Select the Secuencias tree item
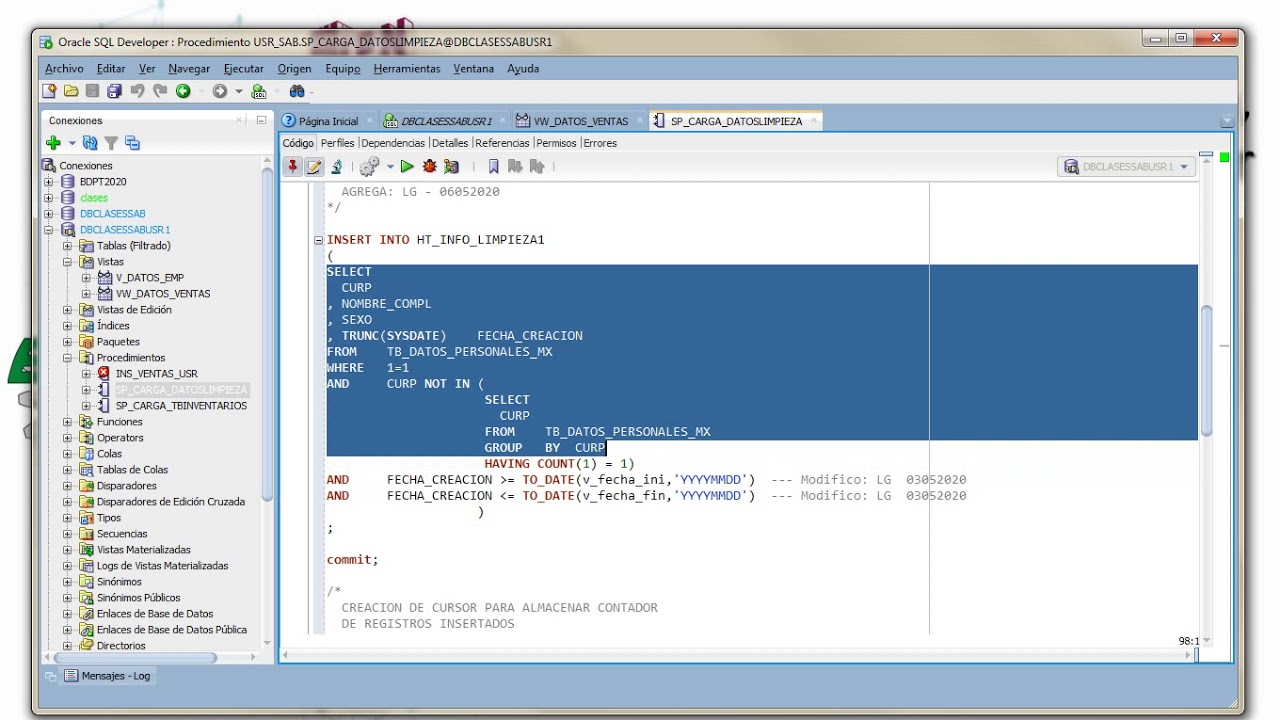1280x720 pixels. pos(123,534)
